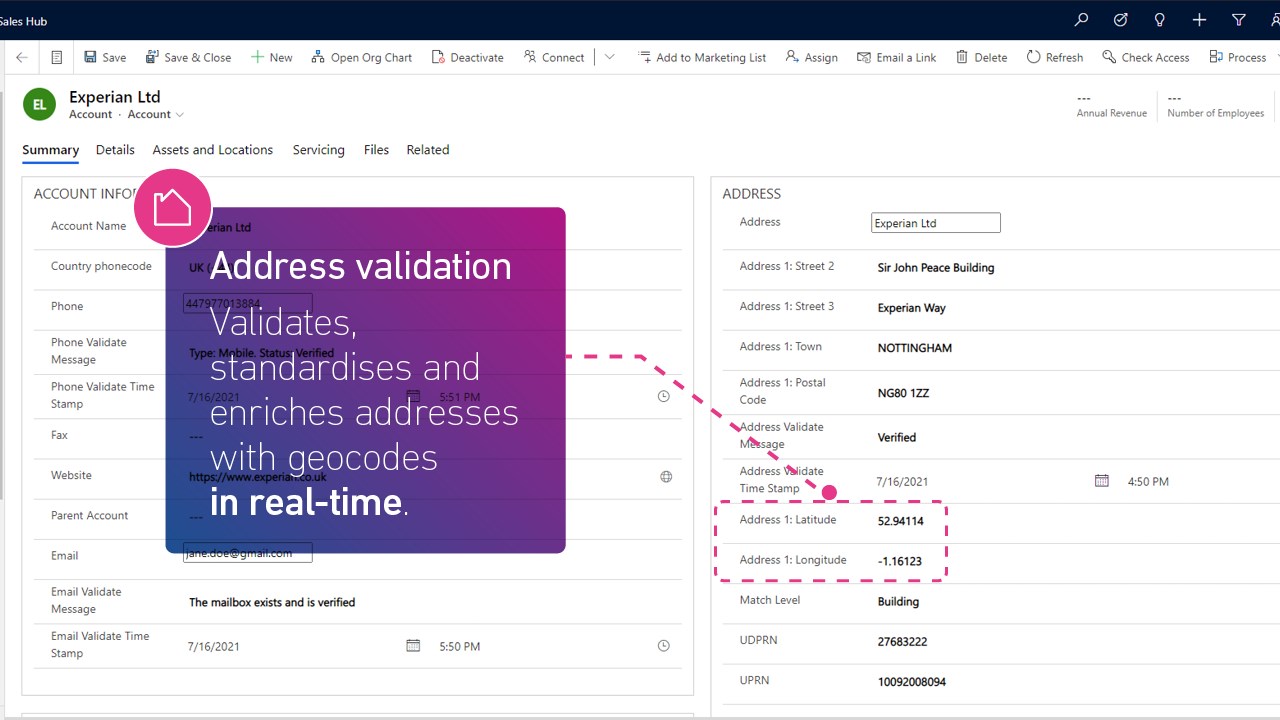Click the Website globe icon
This screenshot has height=720, width=1280.
point(666,477)
